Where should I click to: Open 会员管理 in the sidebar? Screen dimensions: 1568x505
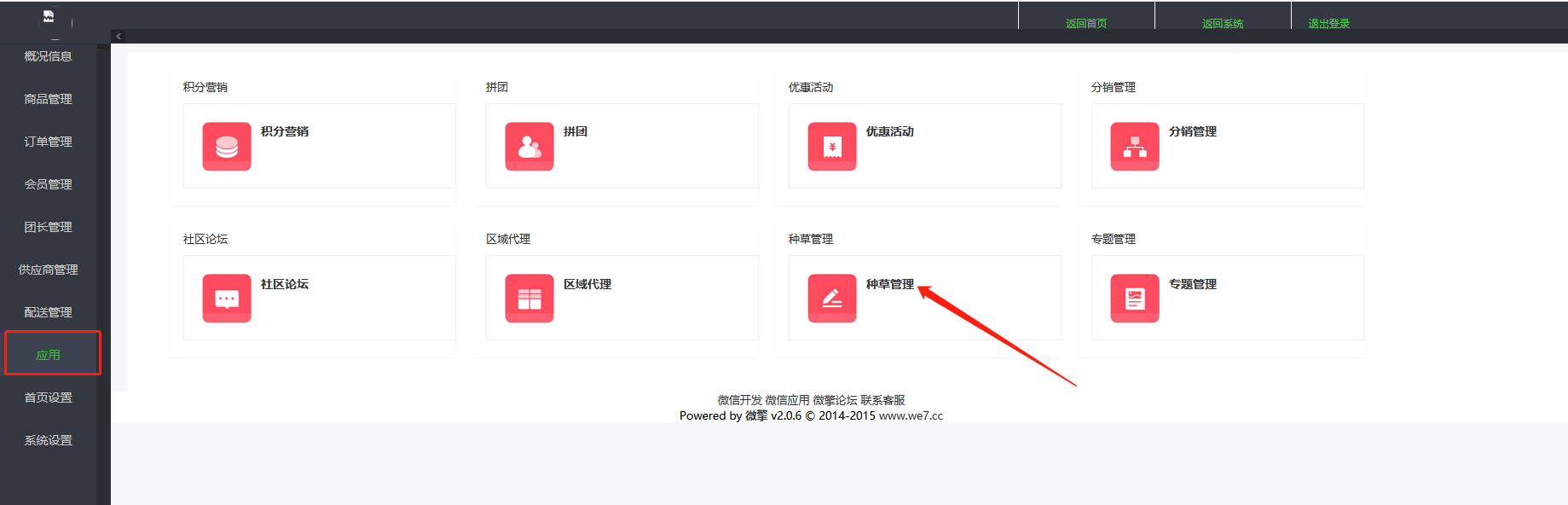coord(49,184)
